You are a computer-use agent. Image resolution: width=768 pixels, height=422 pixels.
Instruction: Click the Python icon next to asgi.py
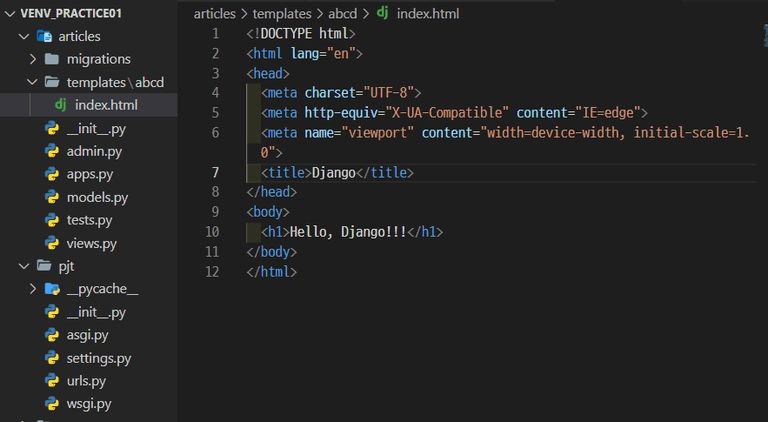[x=52, y=335]
